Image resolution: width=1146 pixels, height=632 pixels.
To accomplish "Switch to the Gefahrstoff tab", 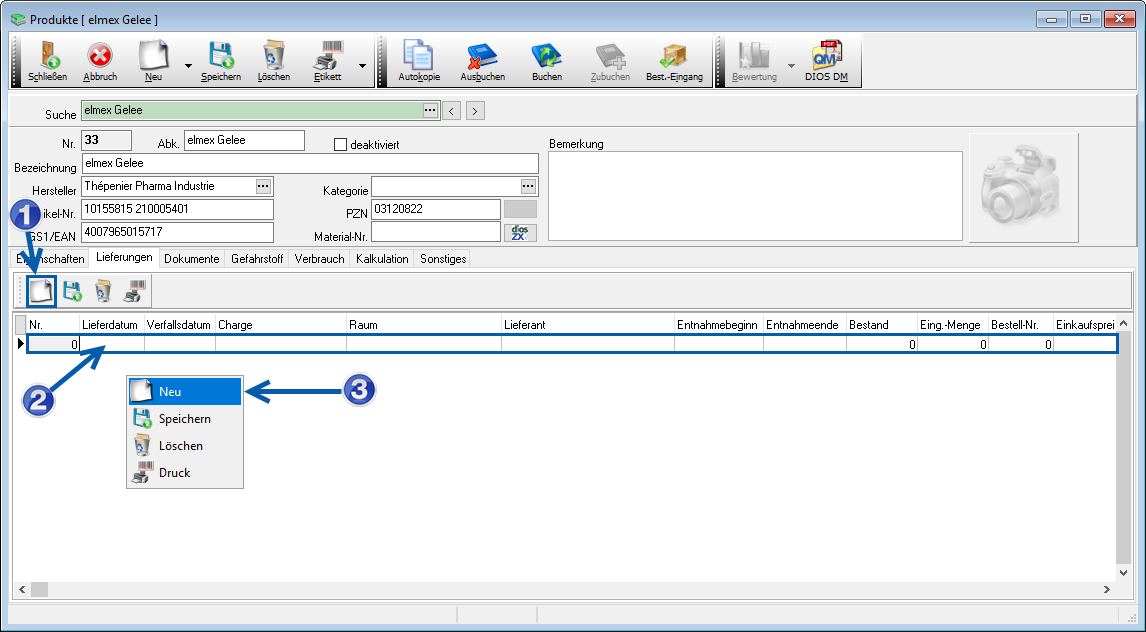I will 257,259.
